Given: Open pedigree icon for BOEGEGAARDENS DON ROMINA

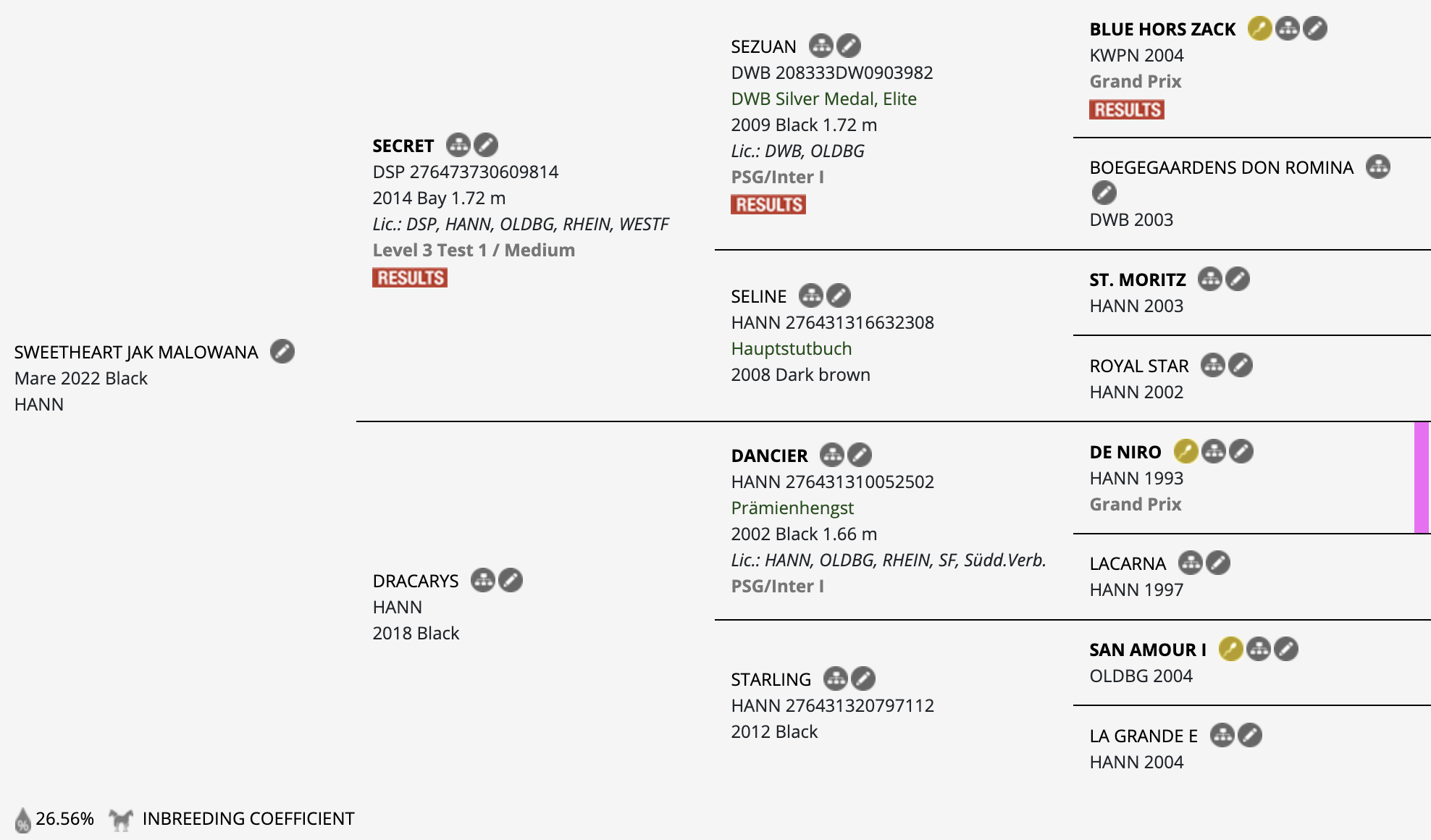Looking at the screenshot, I should click(1378, 167).
